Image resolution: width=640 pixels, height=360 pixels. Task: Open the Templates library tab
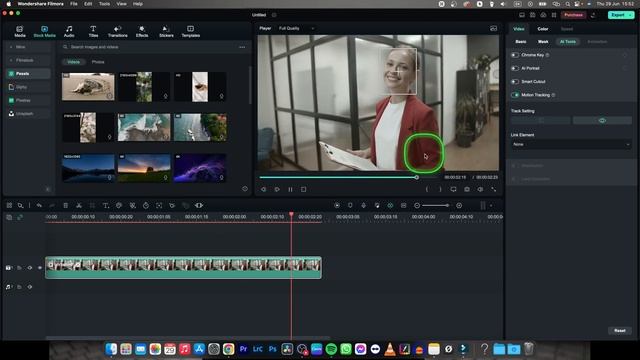coord(191,31)
